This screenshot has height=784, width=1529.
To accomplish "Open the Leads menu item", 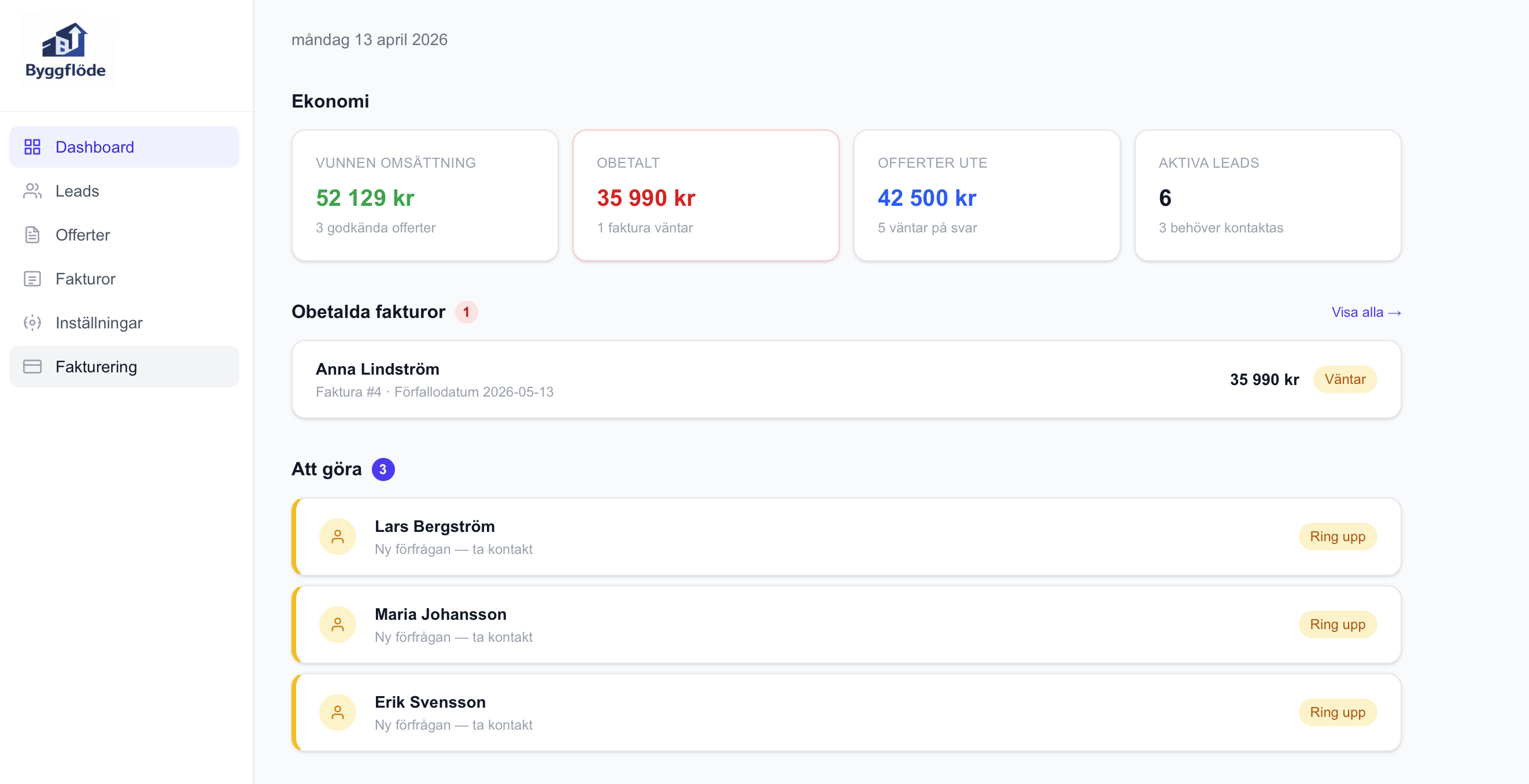I will pyautogui.click(x=77, y=191).
